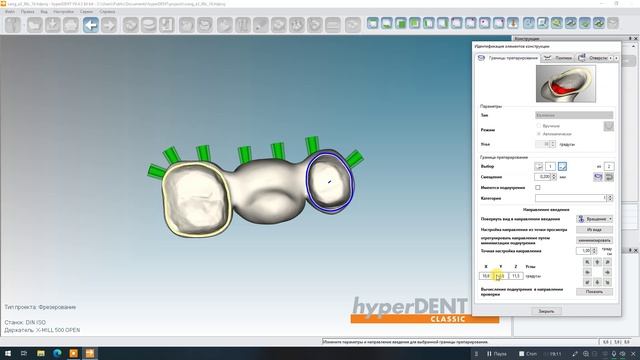Click the save-with-down-arrow toolbar icon
The height and width of the screenshot is (360, 640).
[53, 25]
